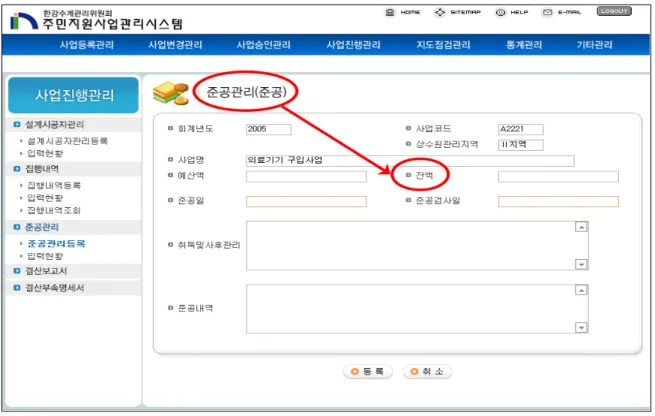Click the 준공관리등록 sidebar link
Image resolution: width=655 pixels, height=416 pixels.
[x=56, y=244]
